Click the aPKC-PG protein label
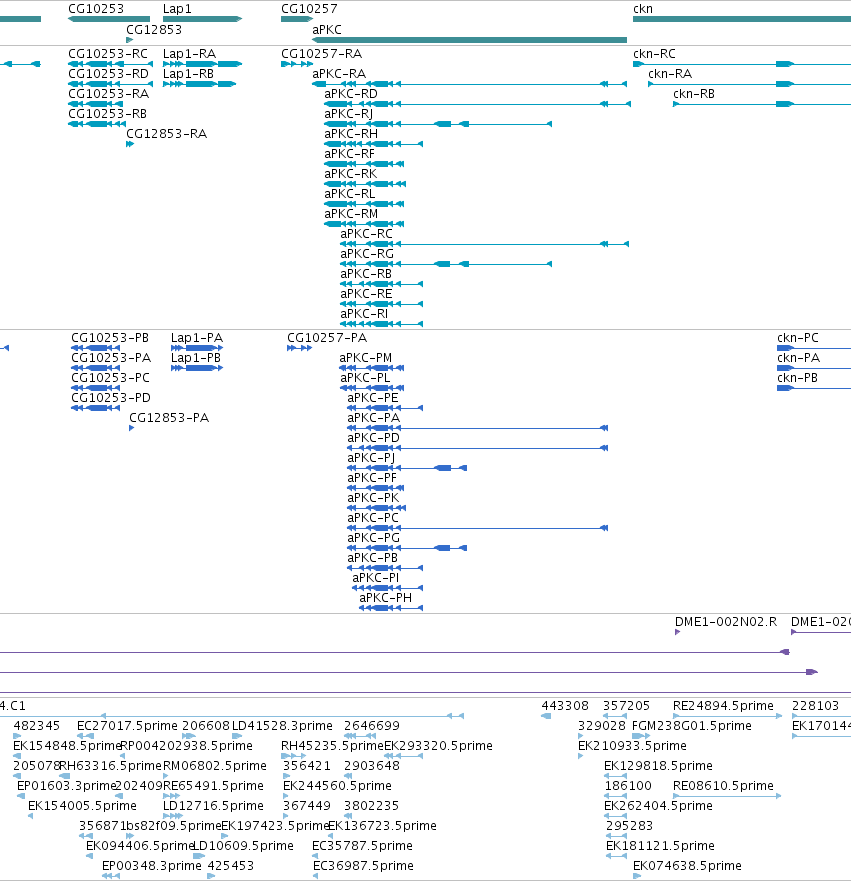 pyautogui.click(x=374, y=538)
